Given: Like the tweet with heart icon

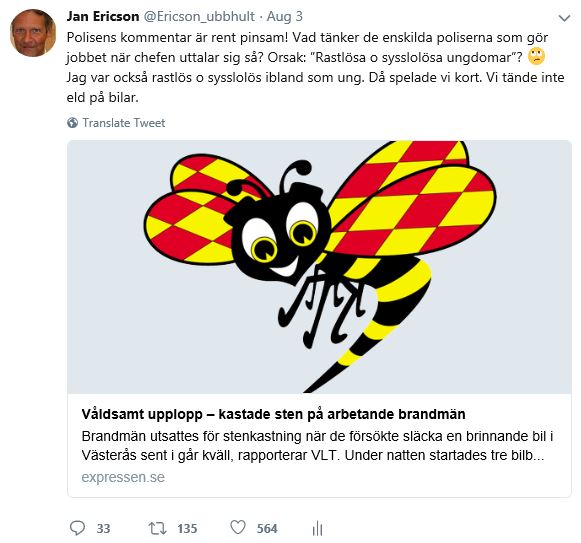Looking at the screenshot, I should (238, 527).
